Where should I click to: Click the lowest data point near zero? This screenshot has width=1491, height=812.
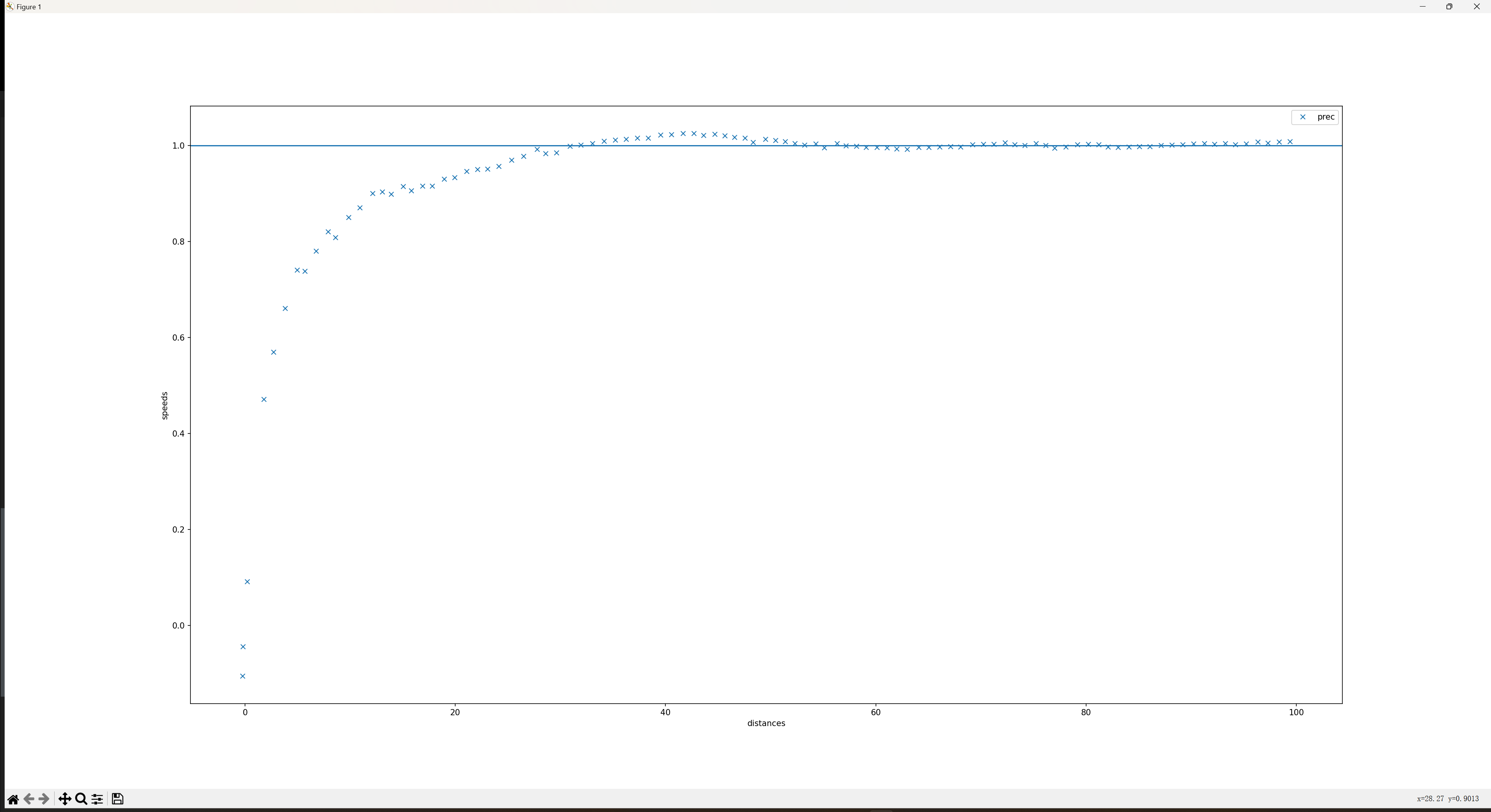243,676
